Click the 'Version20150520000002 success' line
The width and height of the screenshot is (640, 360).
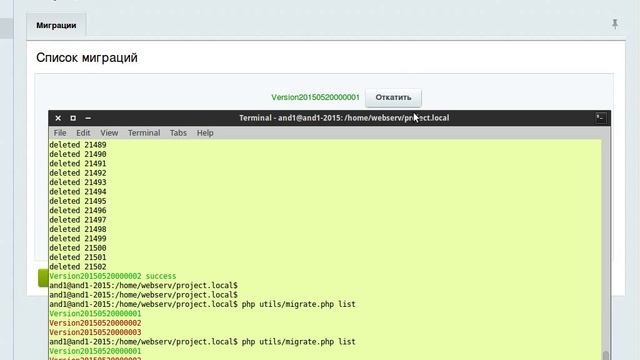click(x=113, y=276)
